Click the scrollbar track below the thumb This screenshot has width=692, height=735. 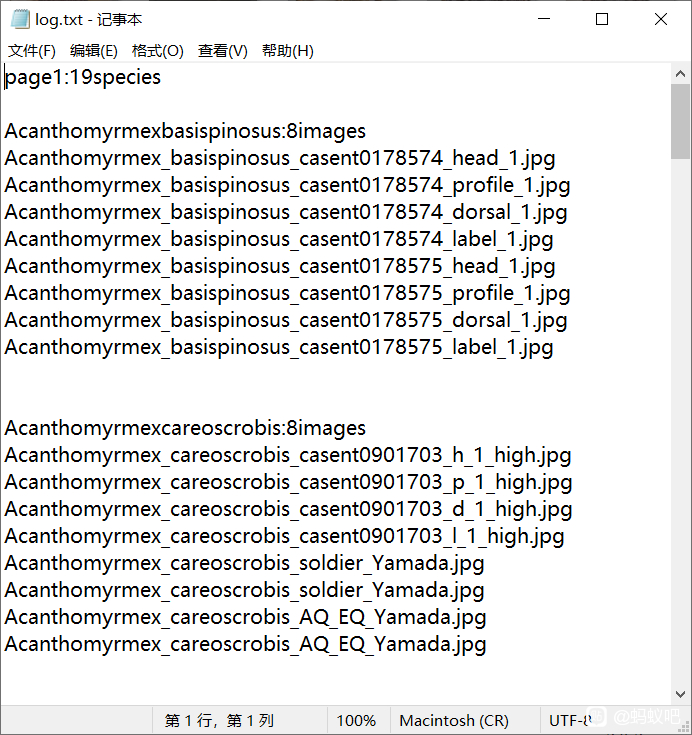tap(680, 422)
